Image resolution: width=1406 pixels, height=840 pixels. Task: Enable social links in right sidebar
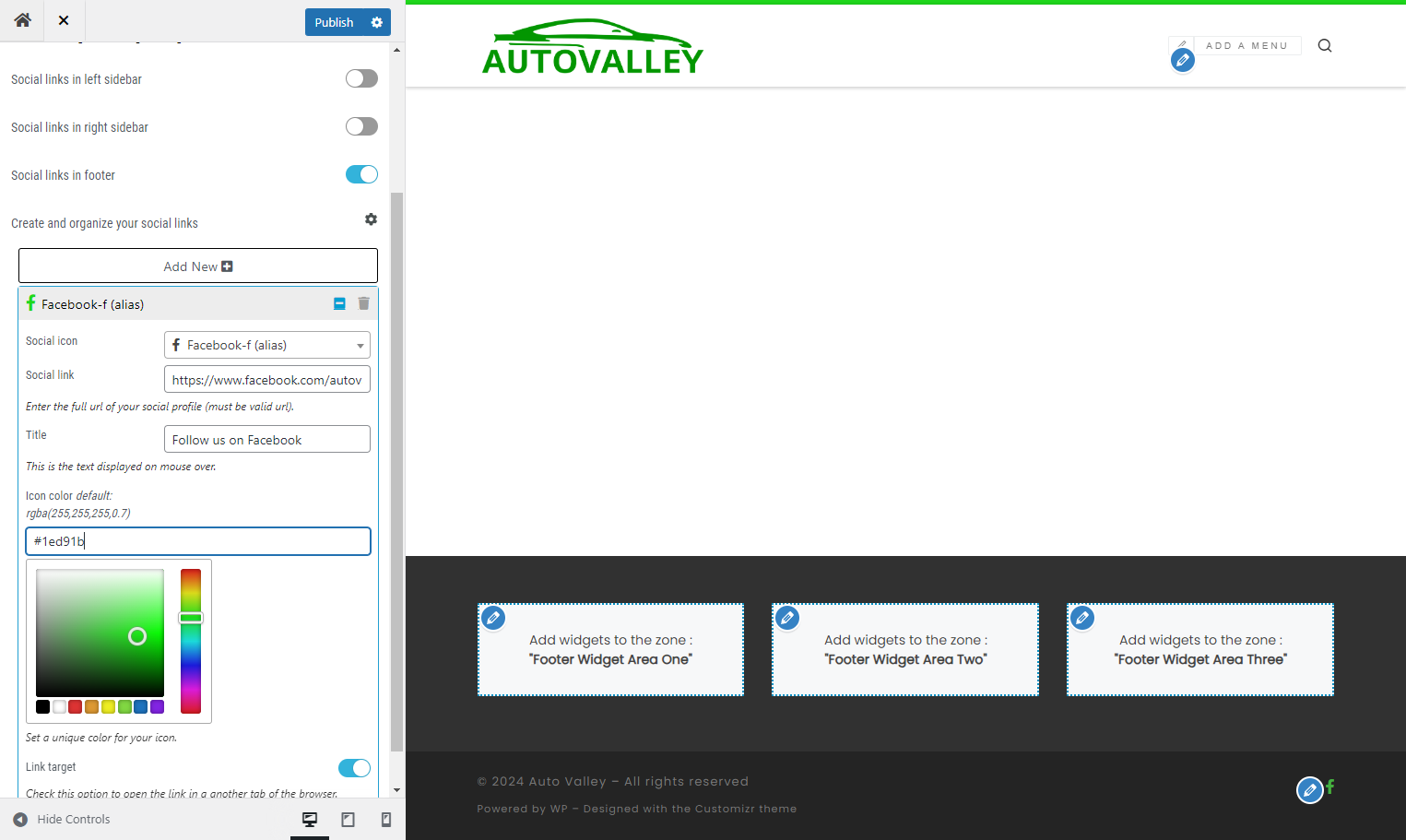pyautogui.click(x=361, y=126)
